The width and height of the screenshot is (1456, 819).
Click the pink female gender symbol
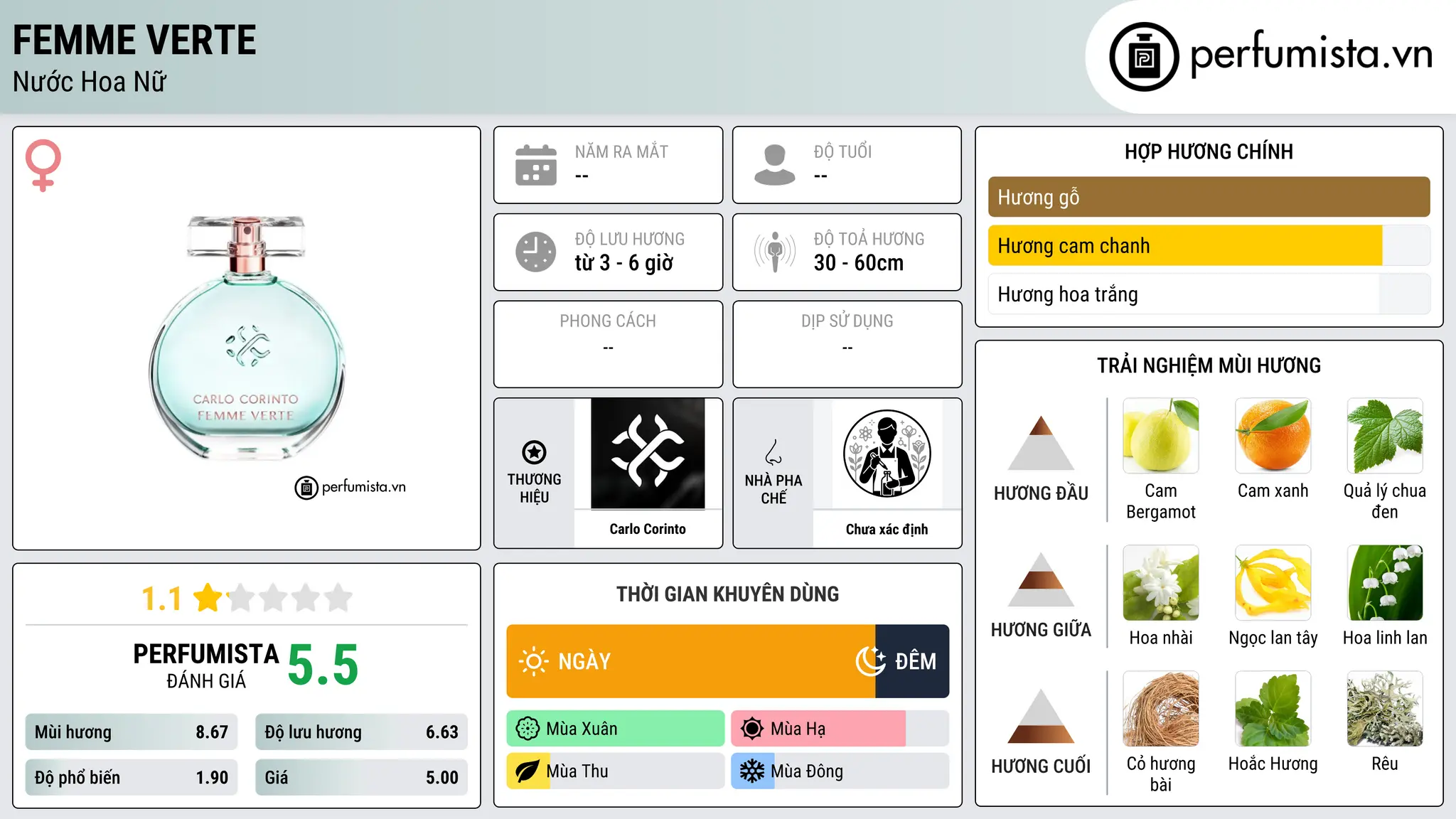[x=43, y=166]
